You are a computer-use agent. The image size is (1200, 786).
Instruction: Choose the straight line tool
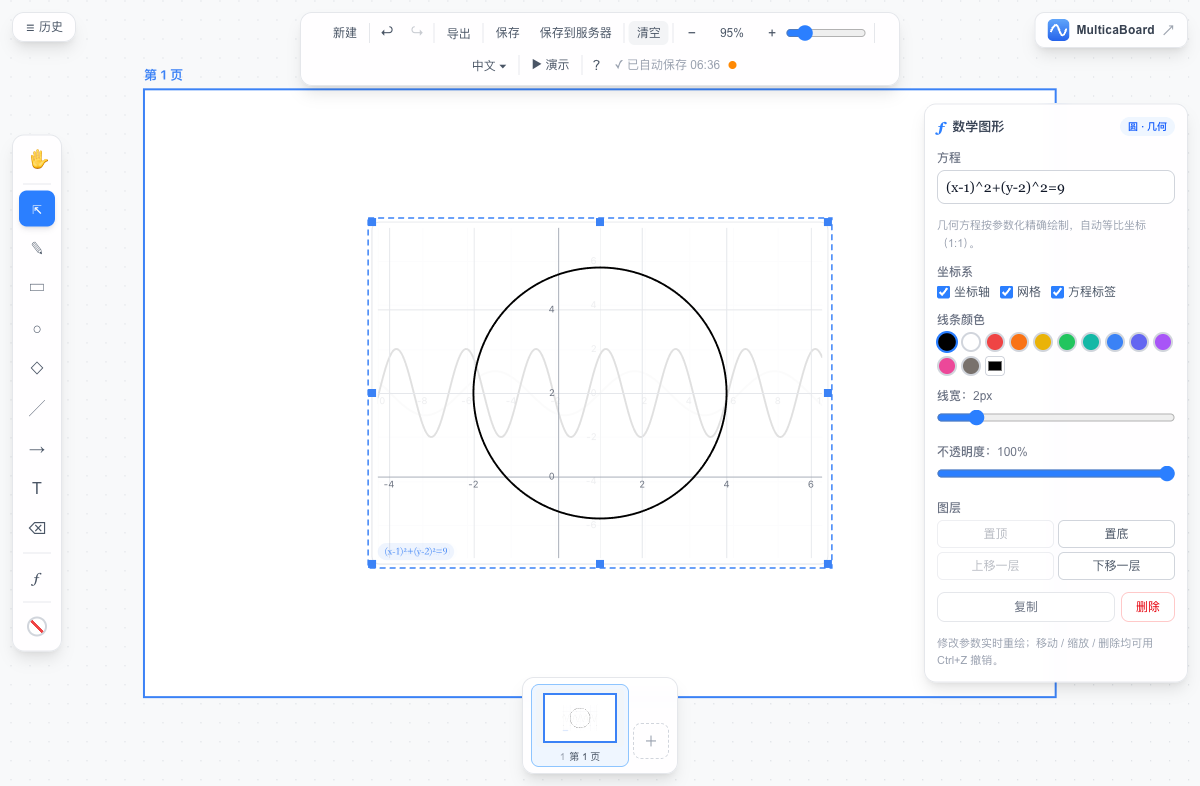coord(37,408)
